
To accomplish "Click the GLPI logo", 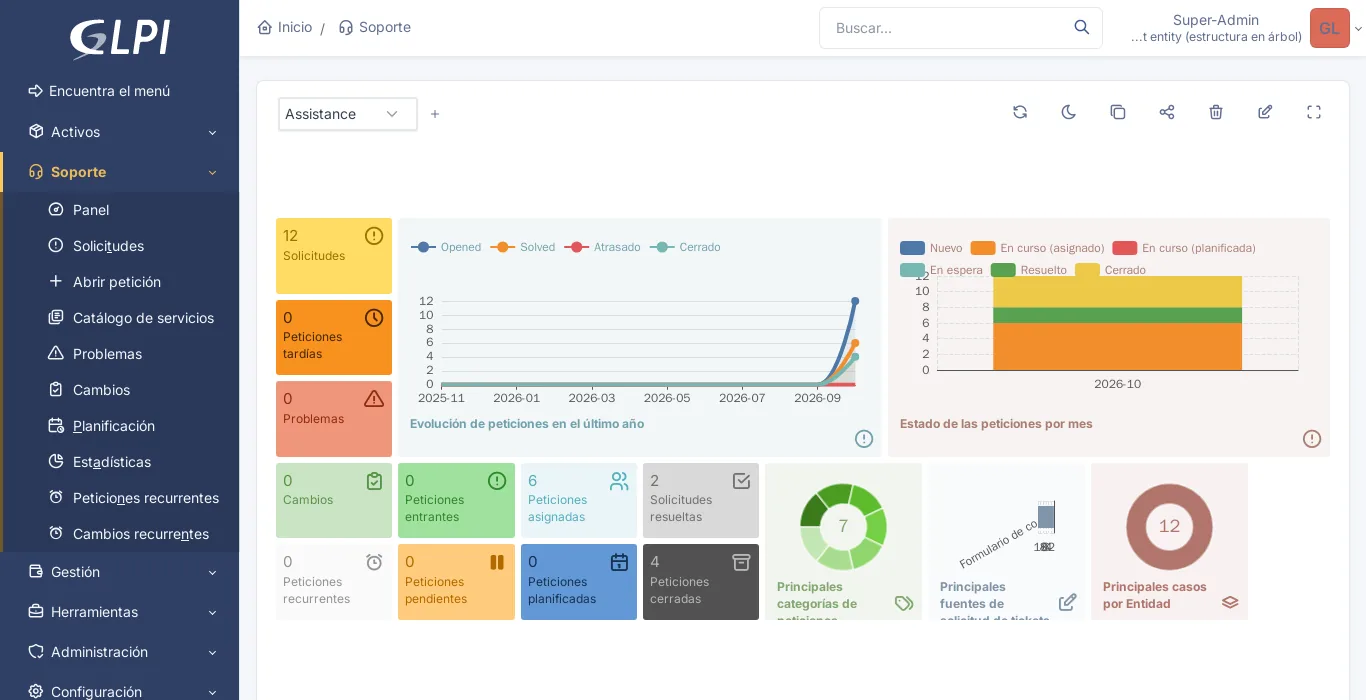I will click(120, 39).
